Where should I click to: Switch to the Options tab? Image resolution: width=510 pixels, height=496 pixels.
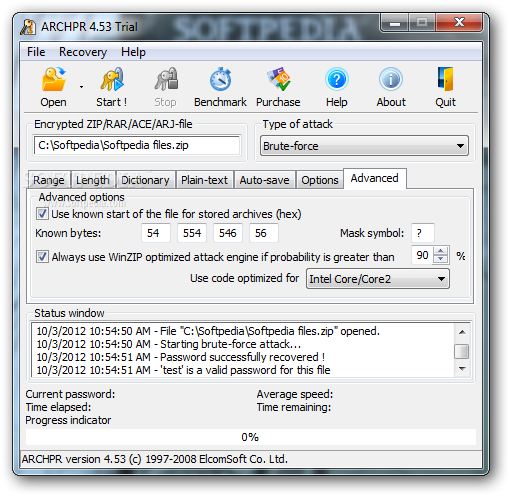(320, 180)
